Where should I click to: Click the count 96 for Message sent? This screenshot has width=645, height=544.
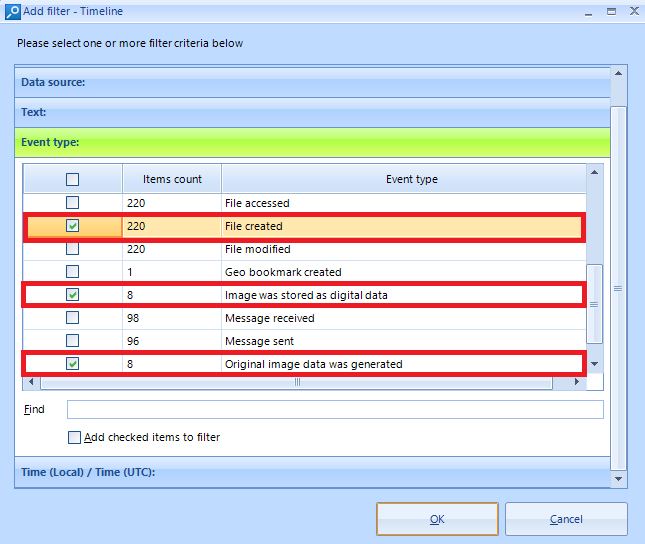(133, 342)
